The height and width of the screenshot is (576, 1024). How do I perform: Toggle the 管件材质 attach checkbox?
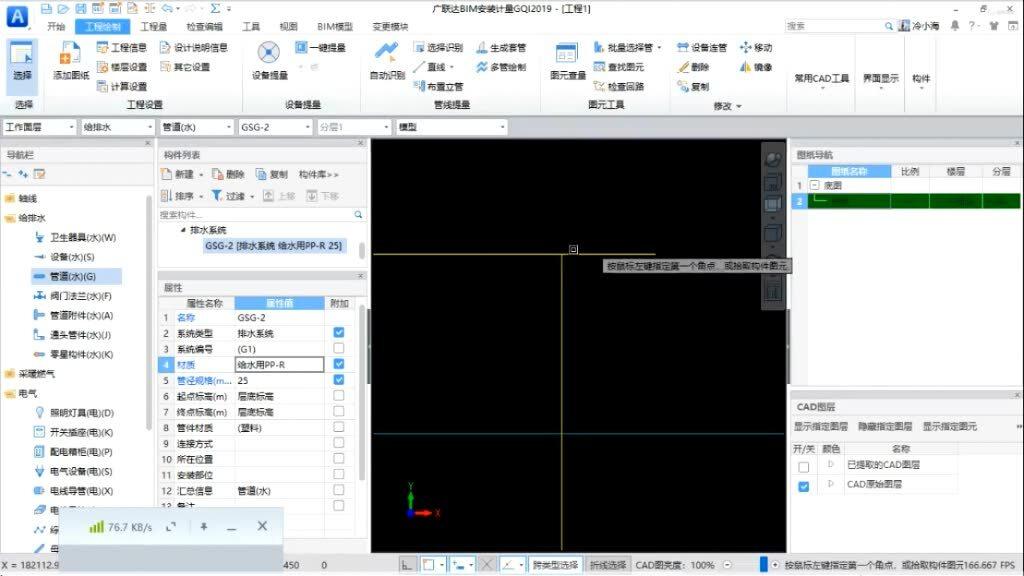point(339,426)
